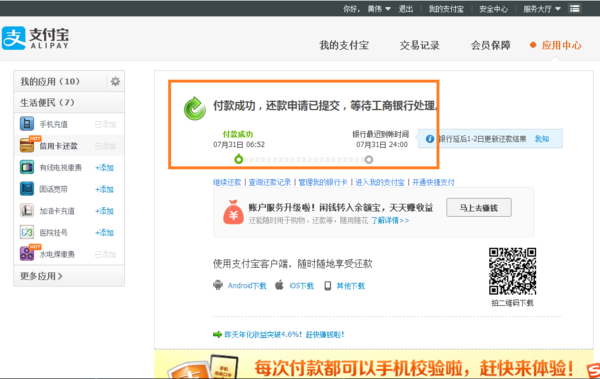
Task: Click the Apple logo icon
Action: click(x=279, y=285)
